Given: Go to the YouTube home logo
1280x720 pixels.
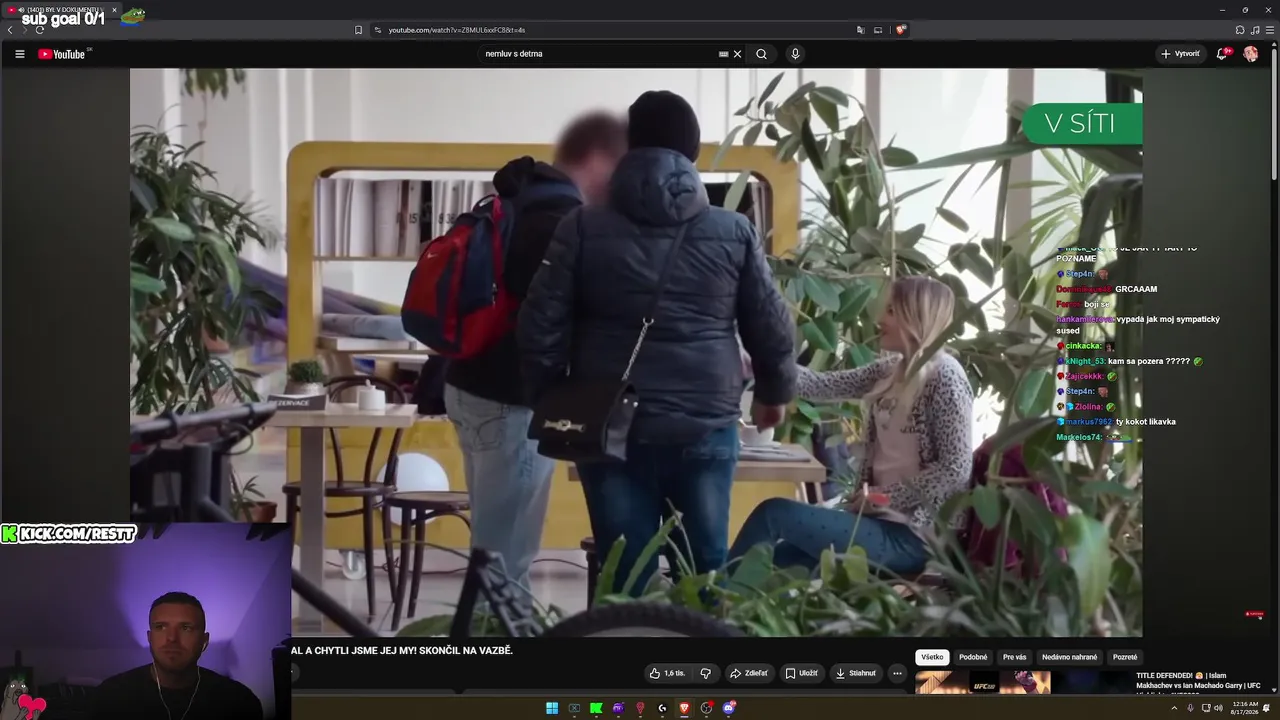Looking at the screenshot, I should coord(62,54).
